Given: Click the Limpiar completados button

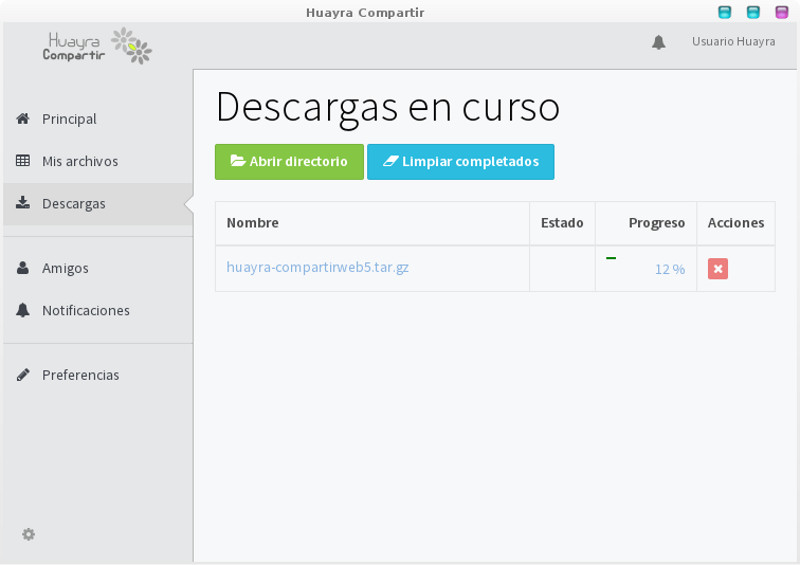Looking at the screenshot, I should (x=461, y=162).
